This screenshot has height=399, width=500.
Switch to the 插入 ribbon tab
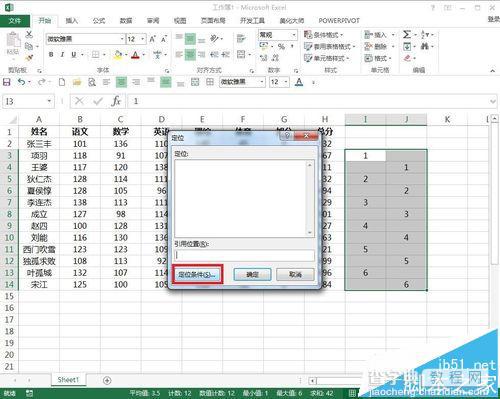[72, 21]
